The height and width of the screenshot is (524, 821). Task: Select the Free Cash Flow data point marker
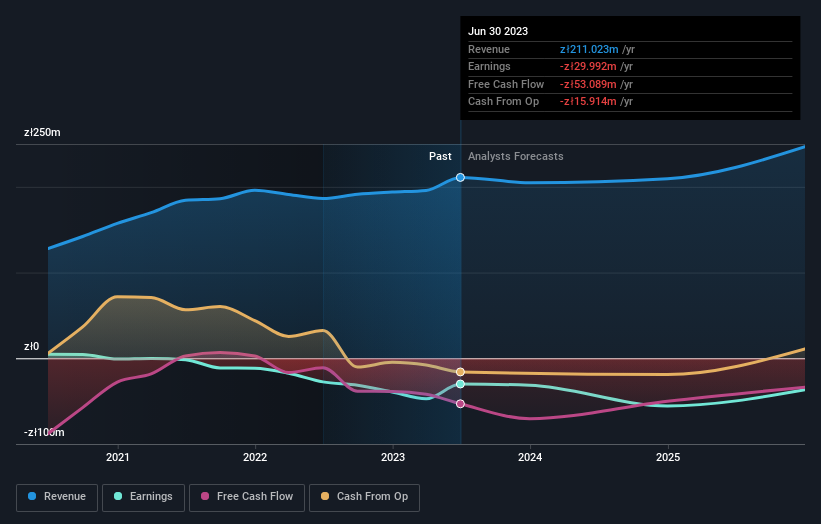[x=460, y=404]
